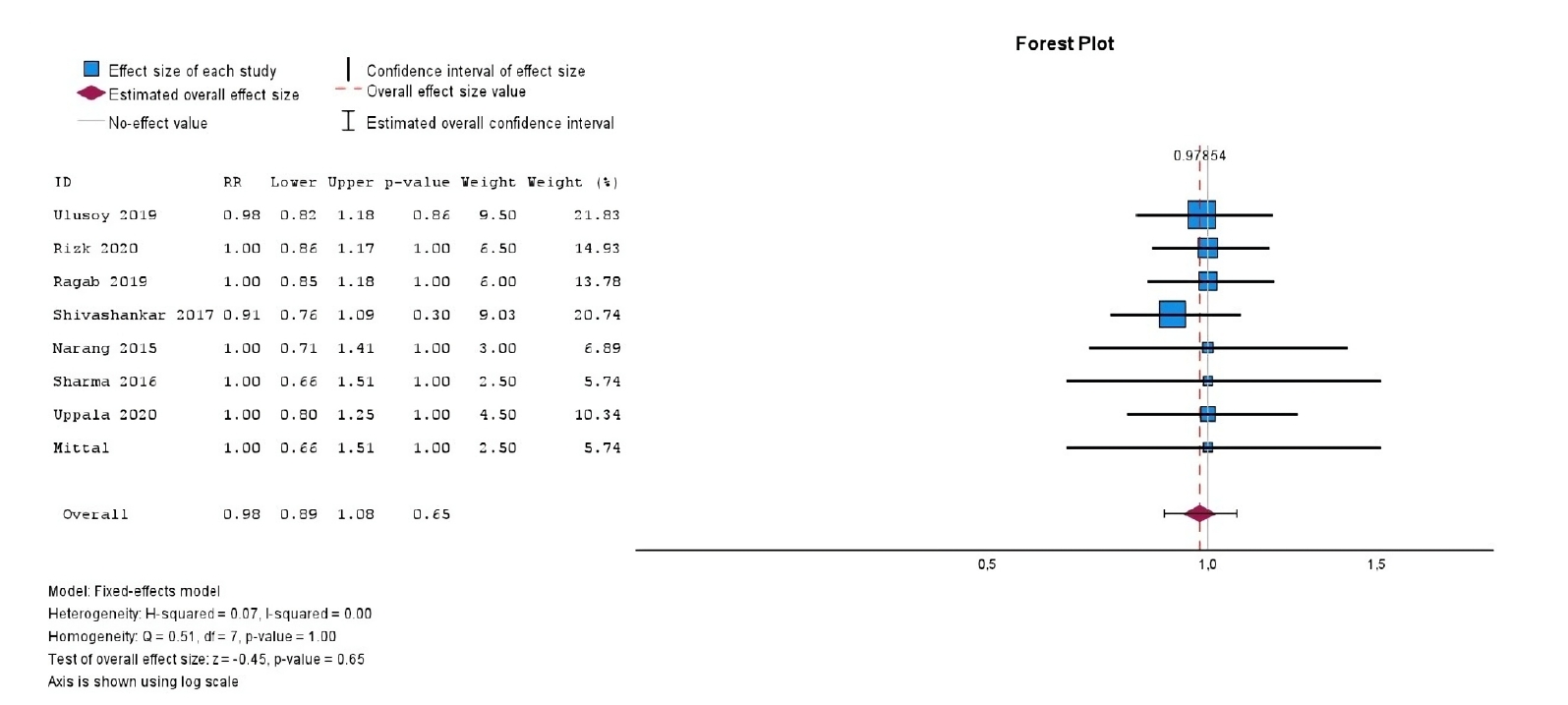Click the Forest Plot title

pyautogui.click(x=1065, y=43)
